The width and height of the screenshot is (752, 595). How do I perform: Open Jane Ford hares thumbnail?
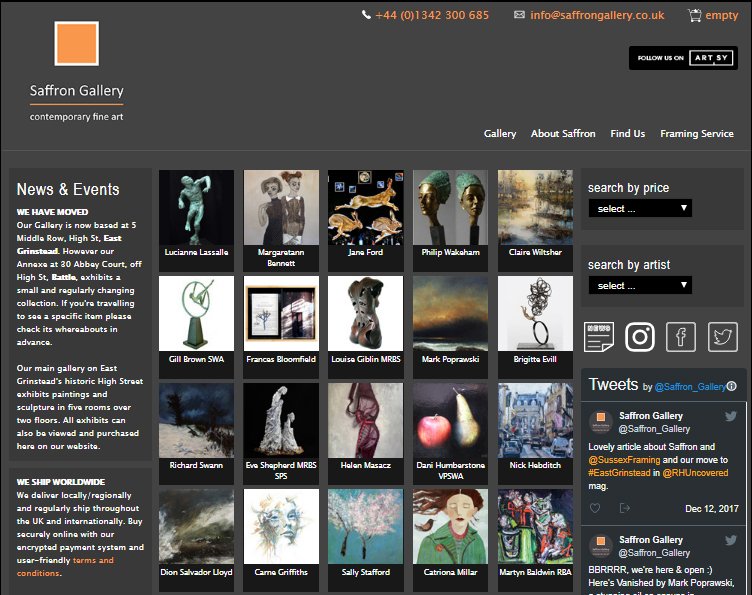365,208
